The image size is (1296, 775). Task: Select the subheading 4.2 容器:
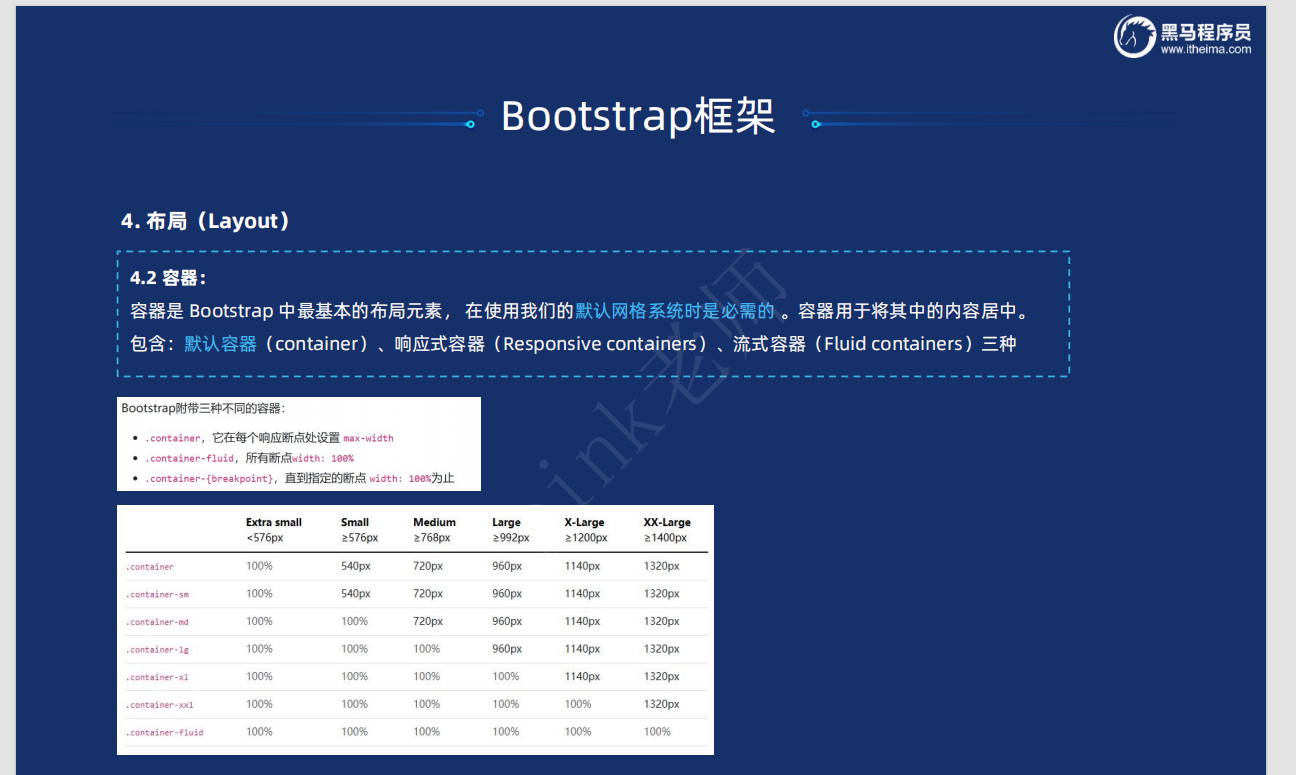(x=168, y=278)
